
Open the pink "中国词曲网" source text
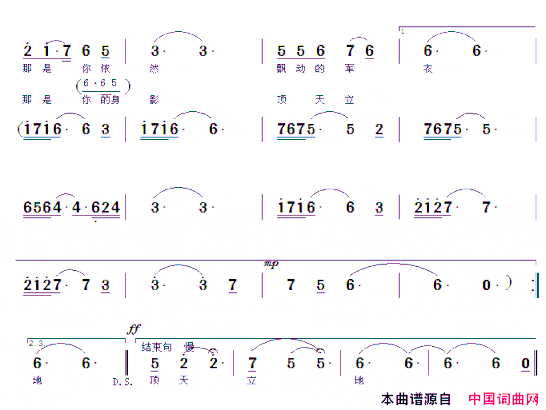coord(504,399)
